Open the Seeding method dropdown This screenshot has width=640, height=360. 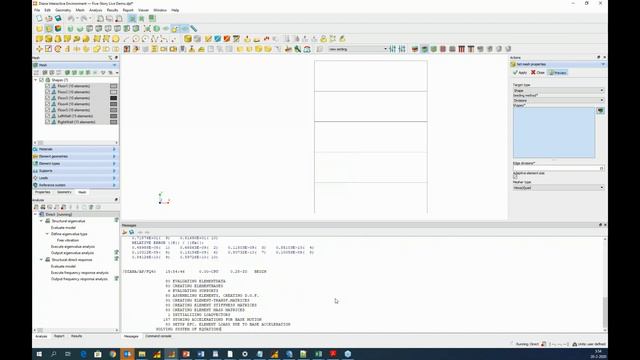pyautogui.click(x=558, y=100)
